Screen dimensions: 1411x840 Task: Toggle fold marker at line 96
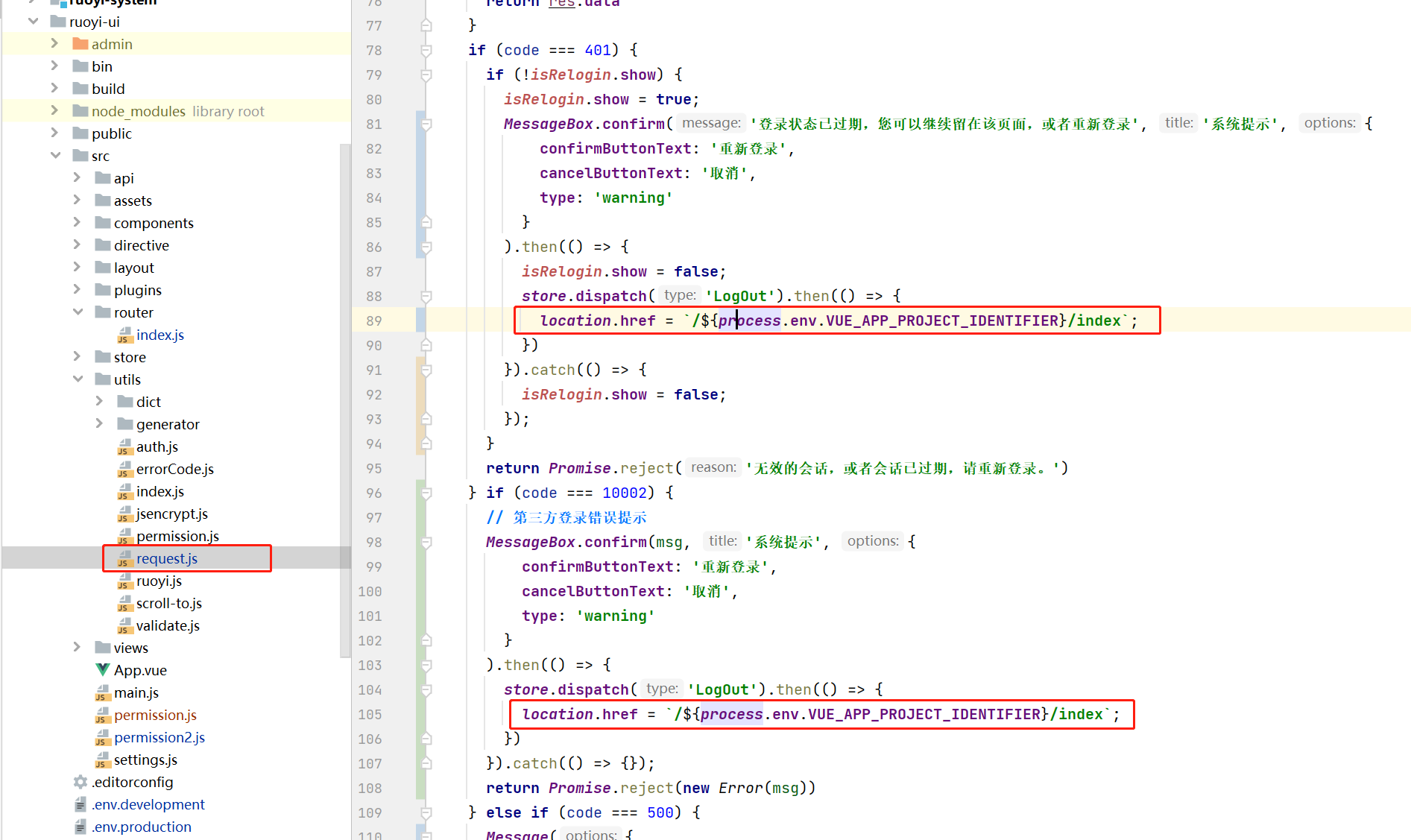tap(426, 493)
